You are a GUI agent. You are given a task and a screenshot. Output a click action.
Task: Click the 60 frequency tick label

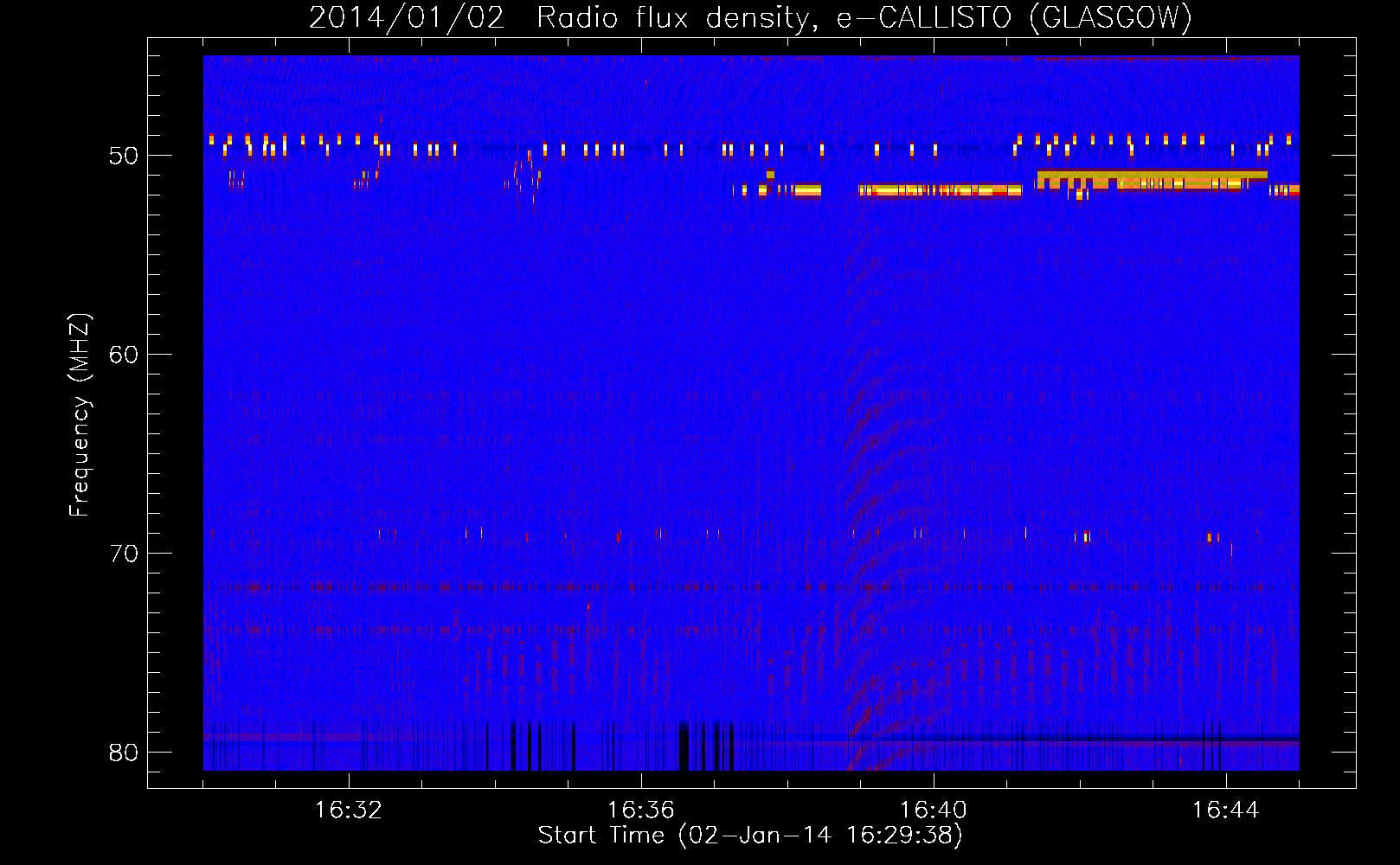click(124, 355)
